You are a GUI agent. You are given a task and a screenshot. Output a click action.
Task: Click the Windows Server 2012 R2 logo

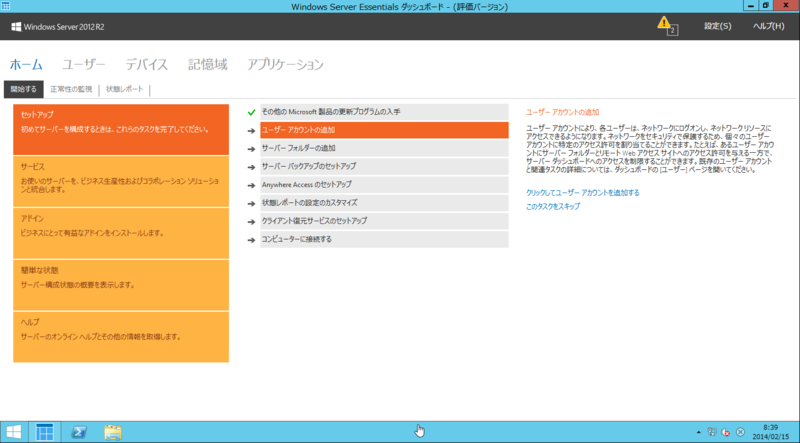point(58,27)
